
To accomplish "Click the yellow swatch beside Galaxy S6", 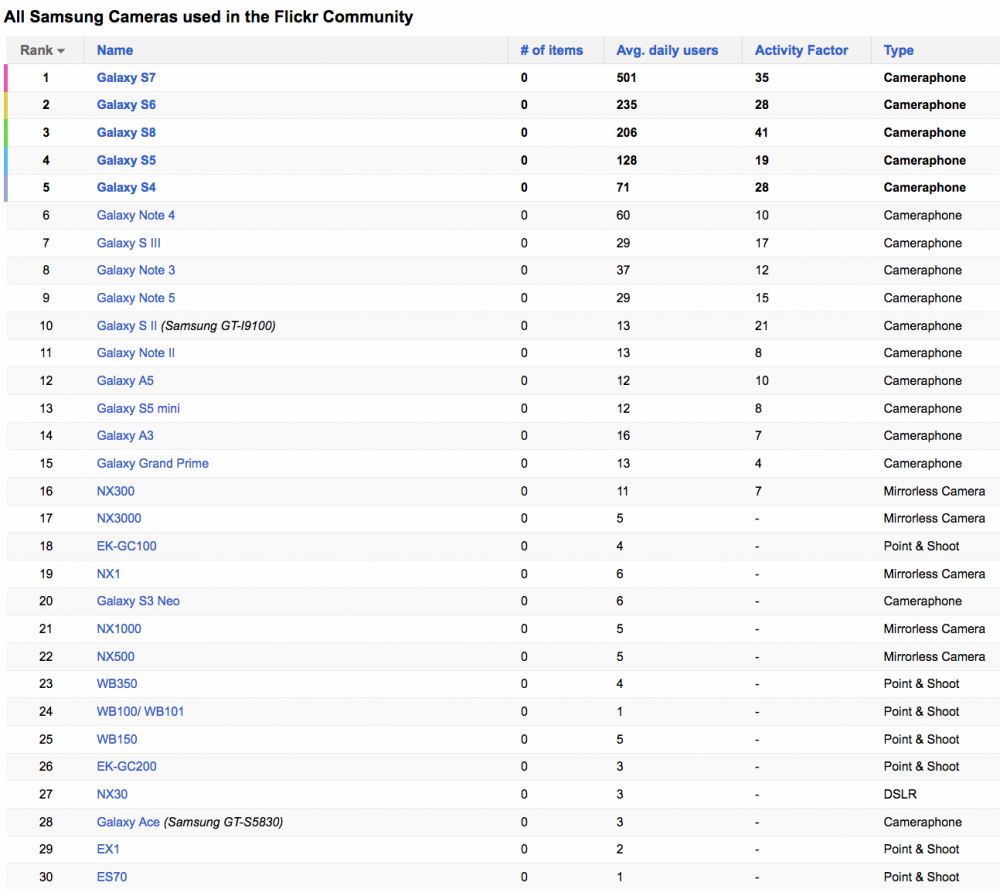I will coord(6,105).
